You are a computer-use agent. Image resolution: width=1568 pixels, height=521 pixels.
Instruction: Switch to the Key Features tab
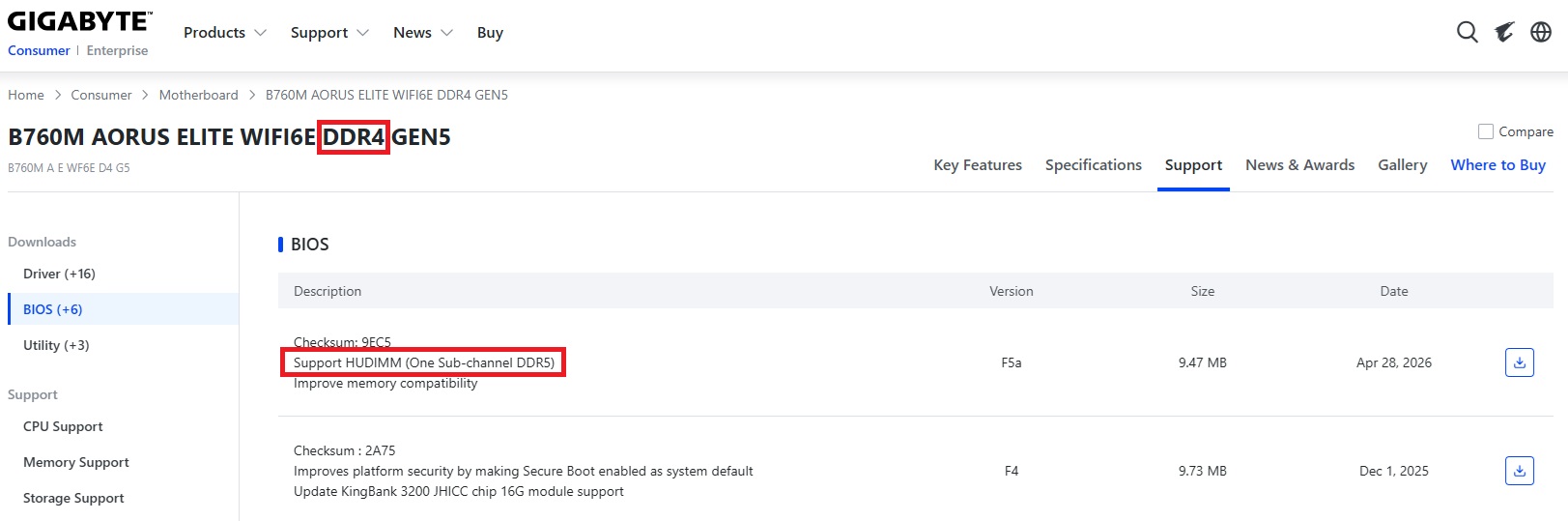tap(978, 164)
